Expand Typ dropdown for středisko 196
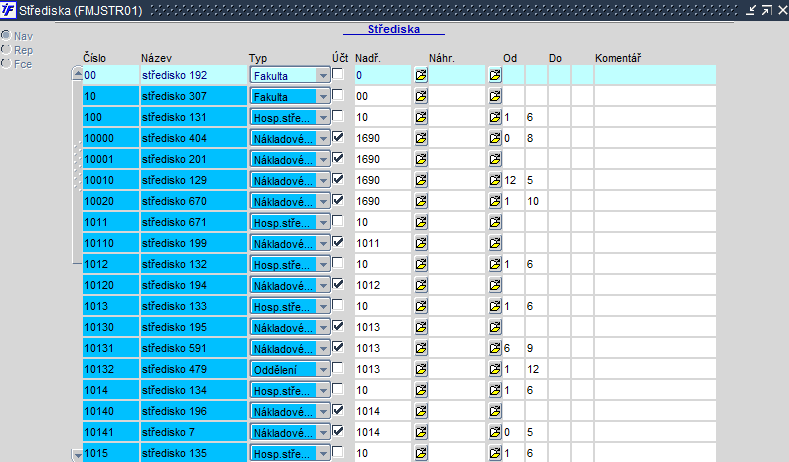789x462 pixels. 323,412
